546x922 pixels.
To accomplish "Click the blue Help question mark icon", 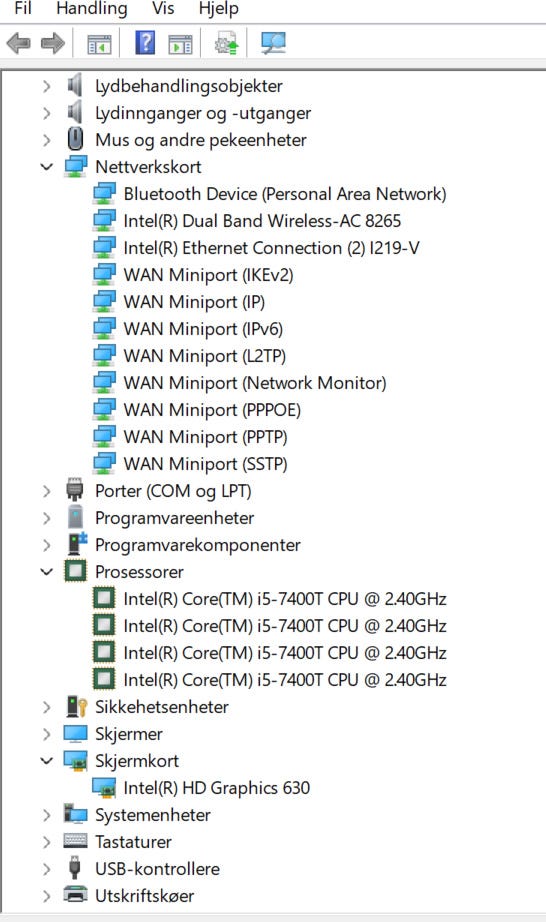I will (145, 43).
